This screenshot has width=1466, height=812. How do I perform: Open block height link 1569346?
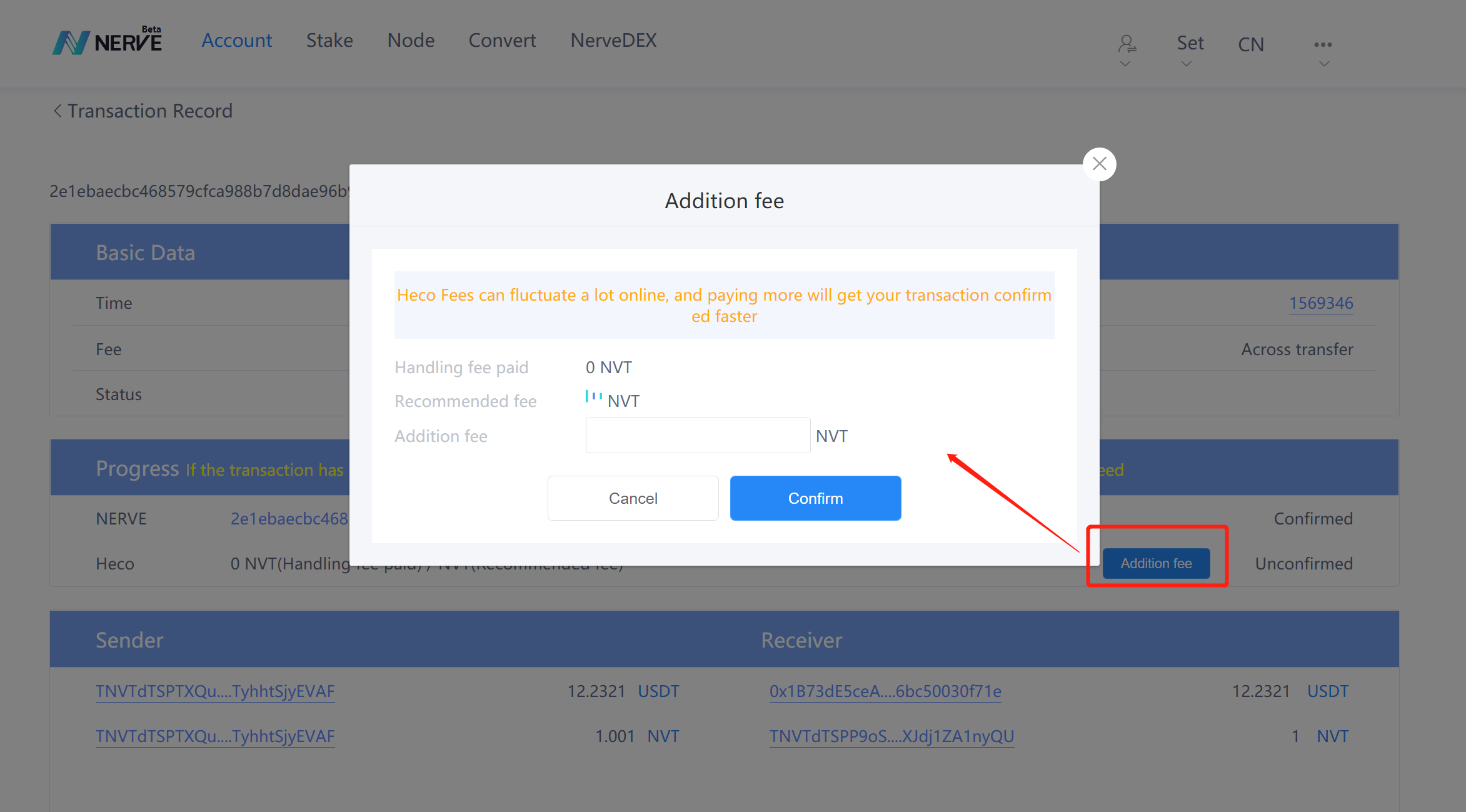tap(1320, 303)
